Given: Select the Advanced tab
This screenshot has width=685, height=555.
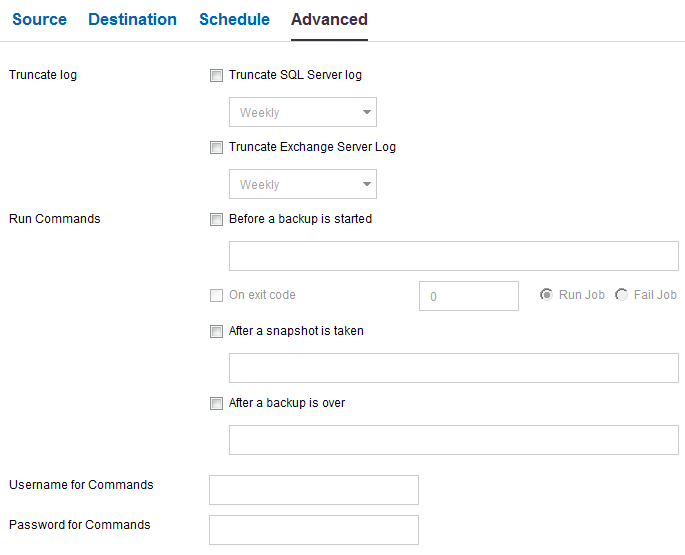Looking at the screenshot, I should (329, 20).
